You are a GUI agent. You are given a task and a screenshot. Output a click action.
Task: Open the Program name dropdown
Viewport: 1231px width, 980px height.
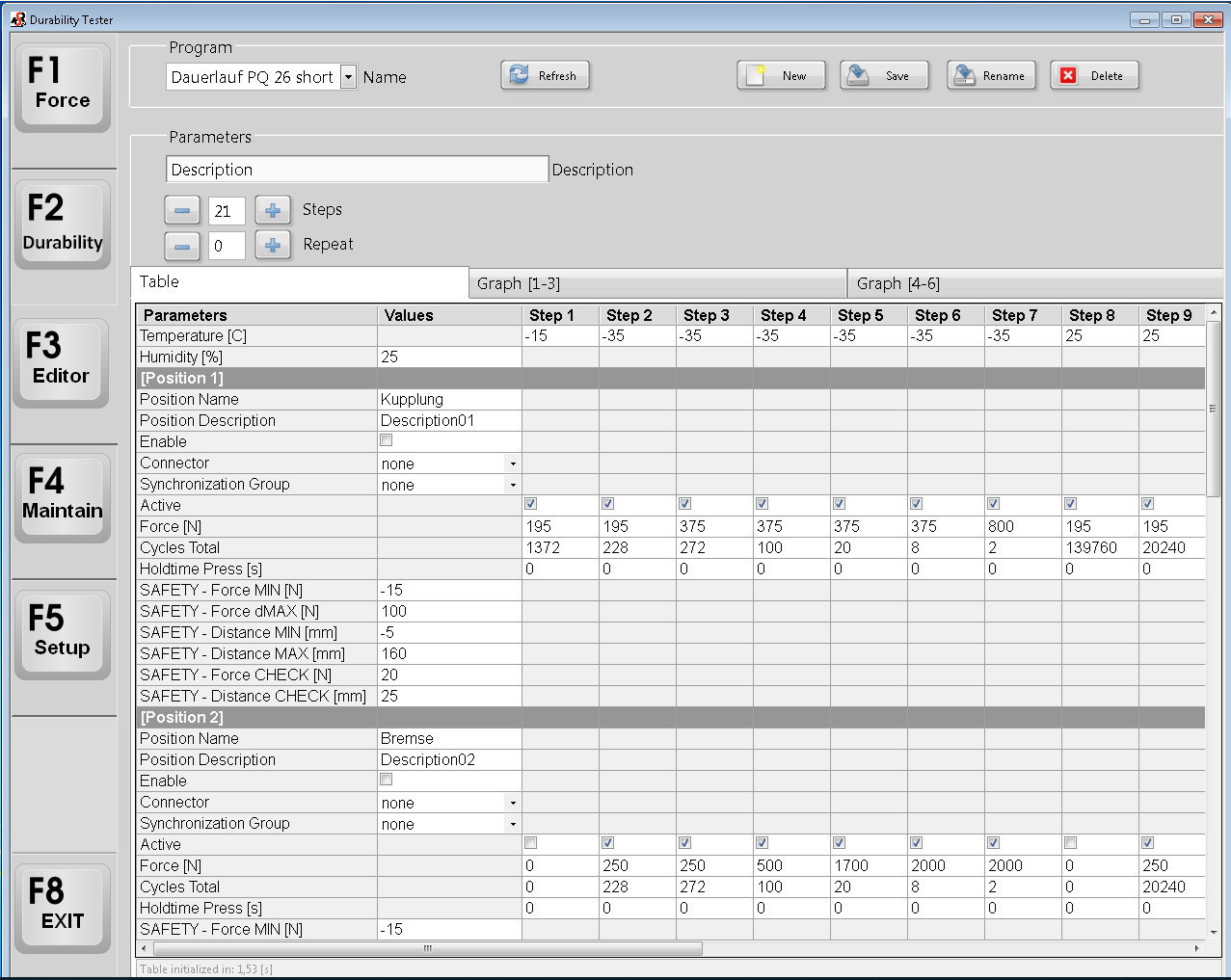click(348, 77)
